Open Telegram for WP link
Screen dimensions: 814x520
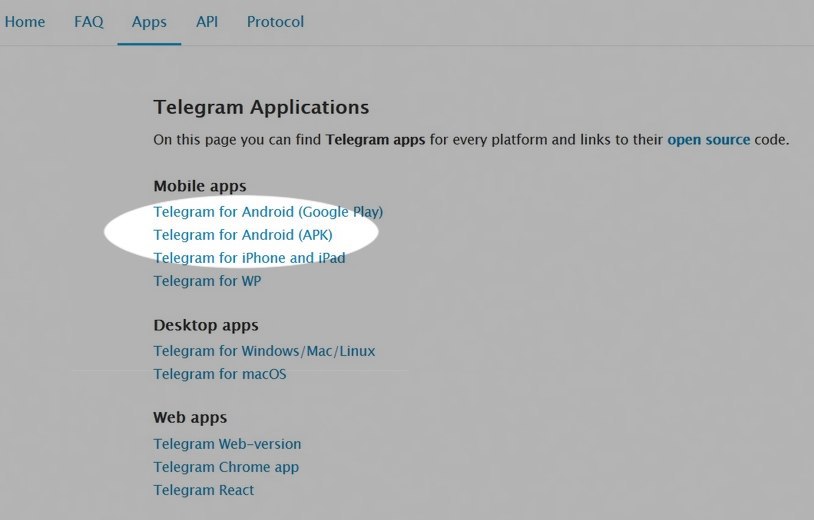point(207,281)
